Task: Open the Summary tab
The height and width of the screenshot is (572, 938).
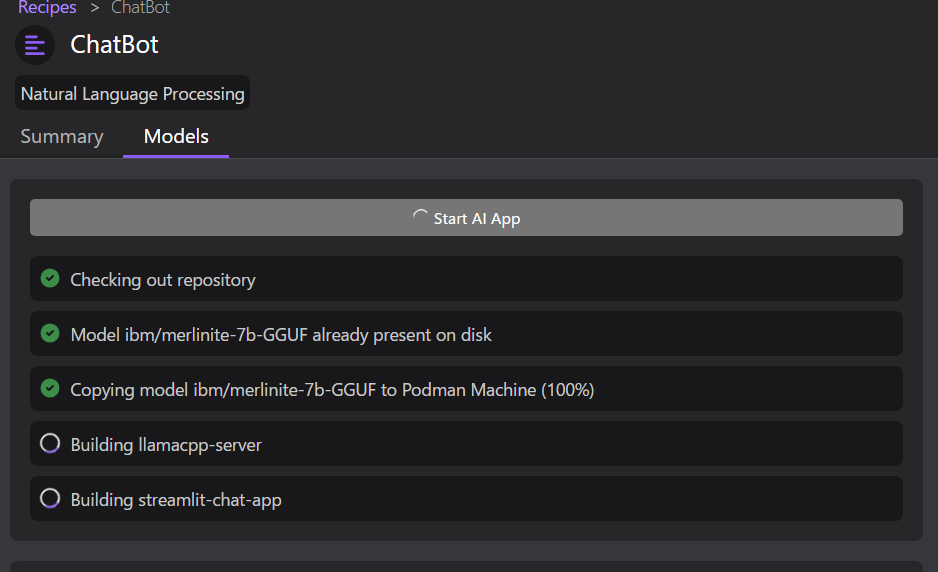Action: coord(62,136)
